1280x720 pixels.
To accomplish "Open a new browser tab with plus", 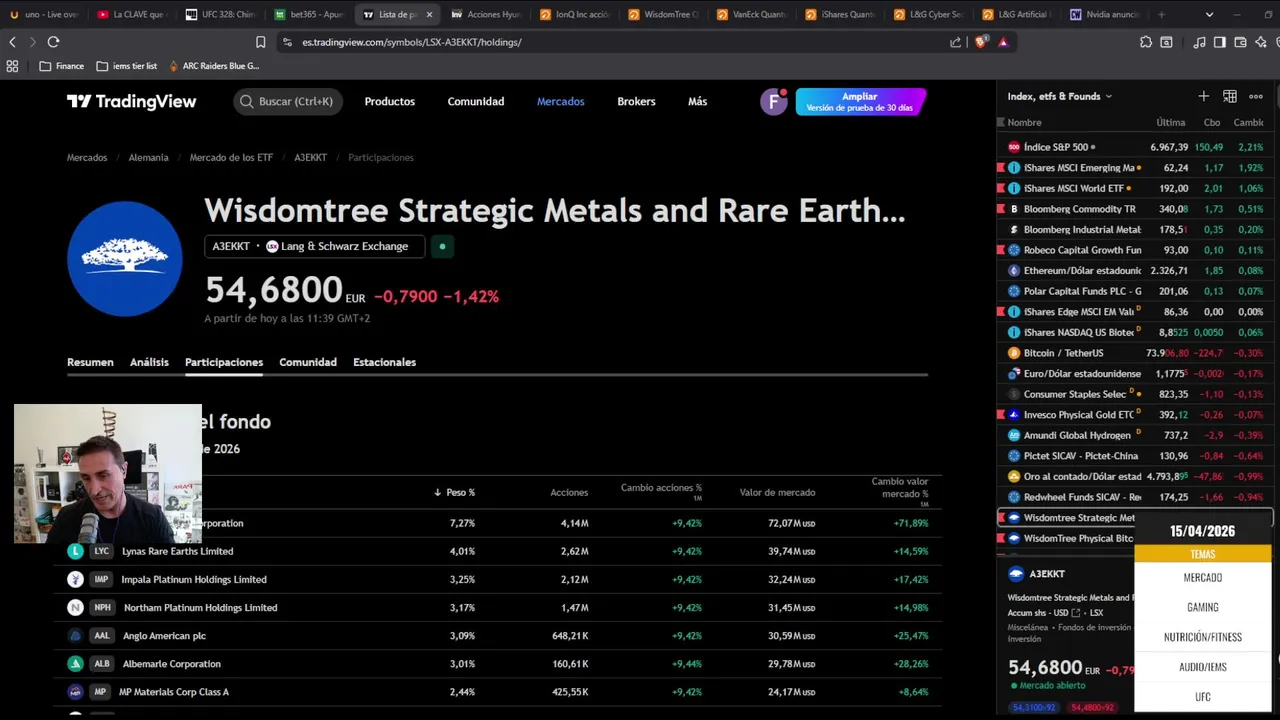I will (1161, 15).
